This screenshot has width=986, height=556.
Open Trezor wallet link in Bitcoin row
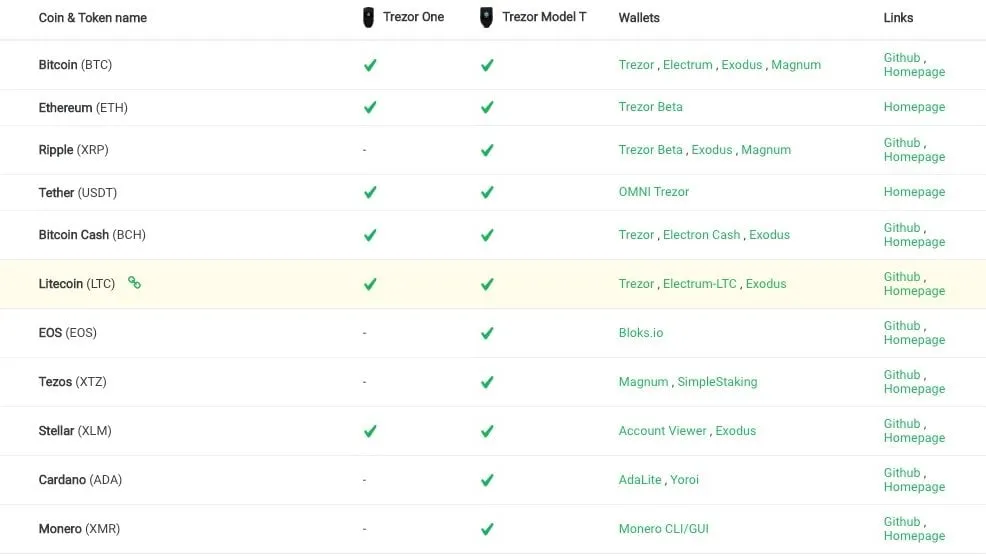pos(636,65)
